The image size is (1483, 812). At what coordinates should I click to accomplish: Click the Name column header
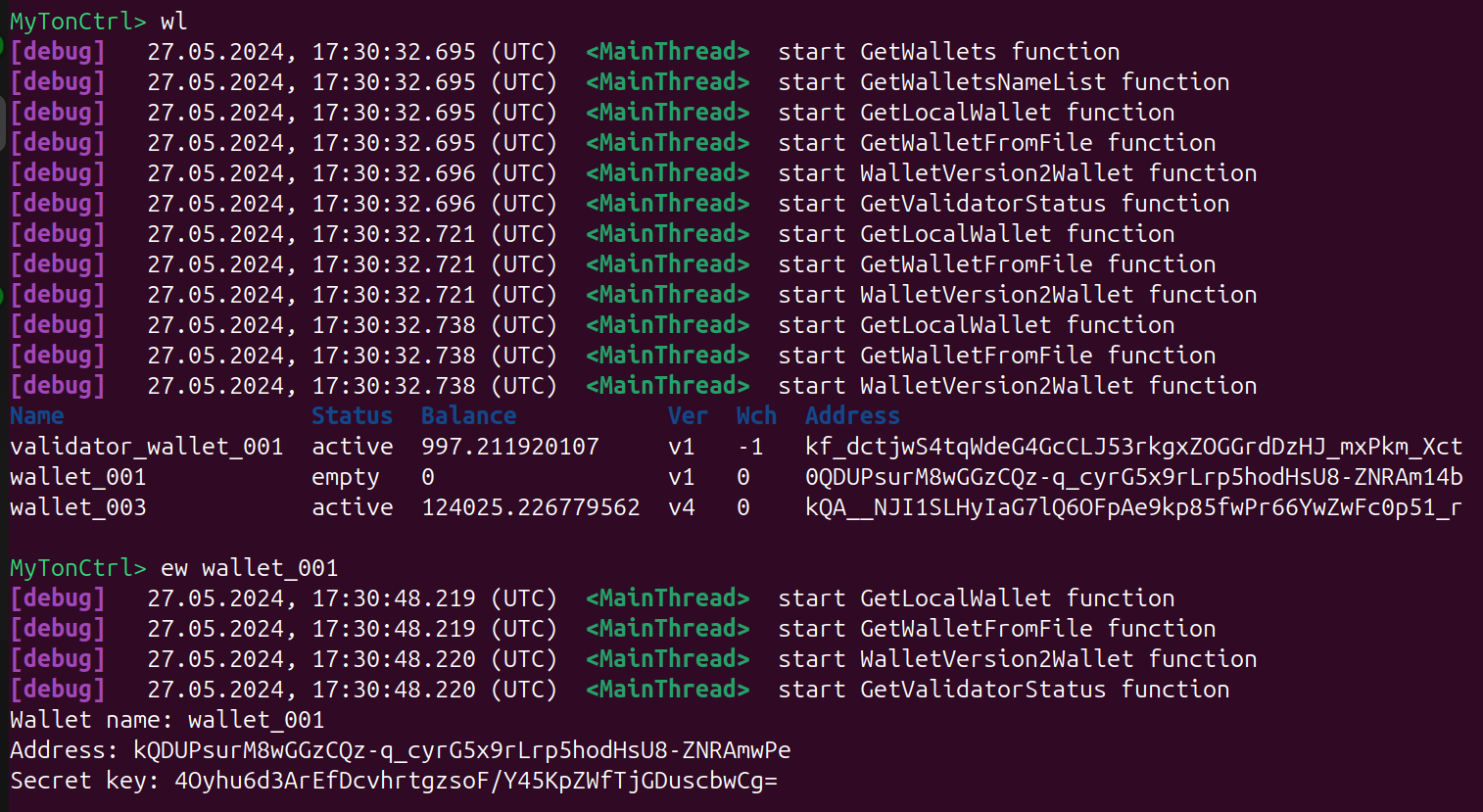point(37,416)
